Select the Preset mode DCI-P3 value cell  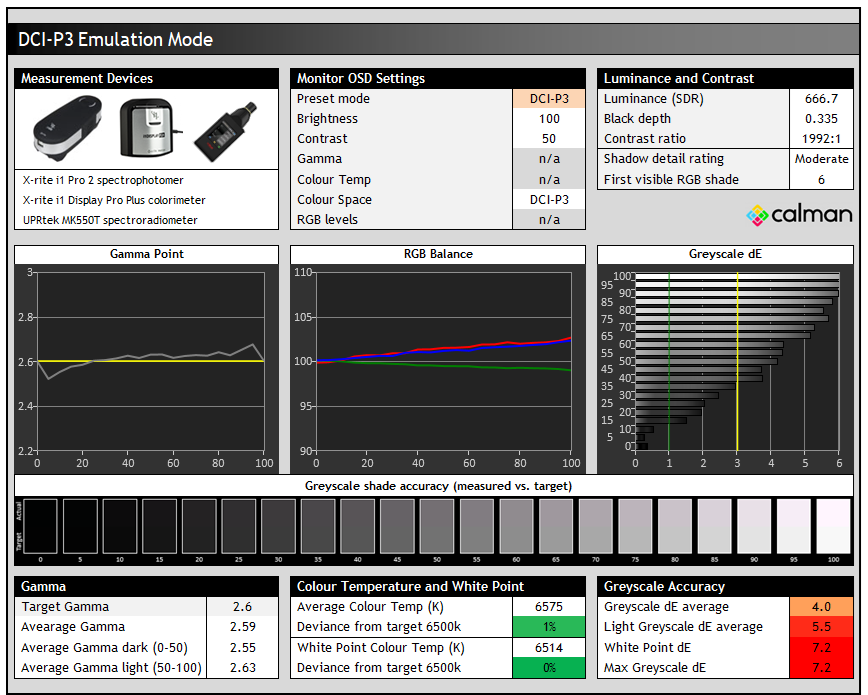(x=549, y=99)
